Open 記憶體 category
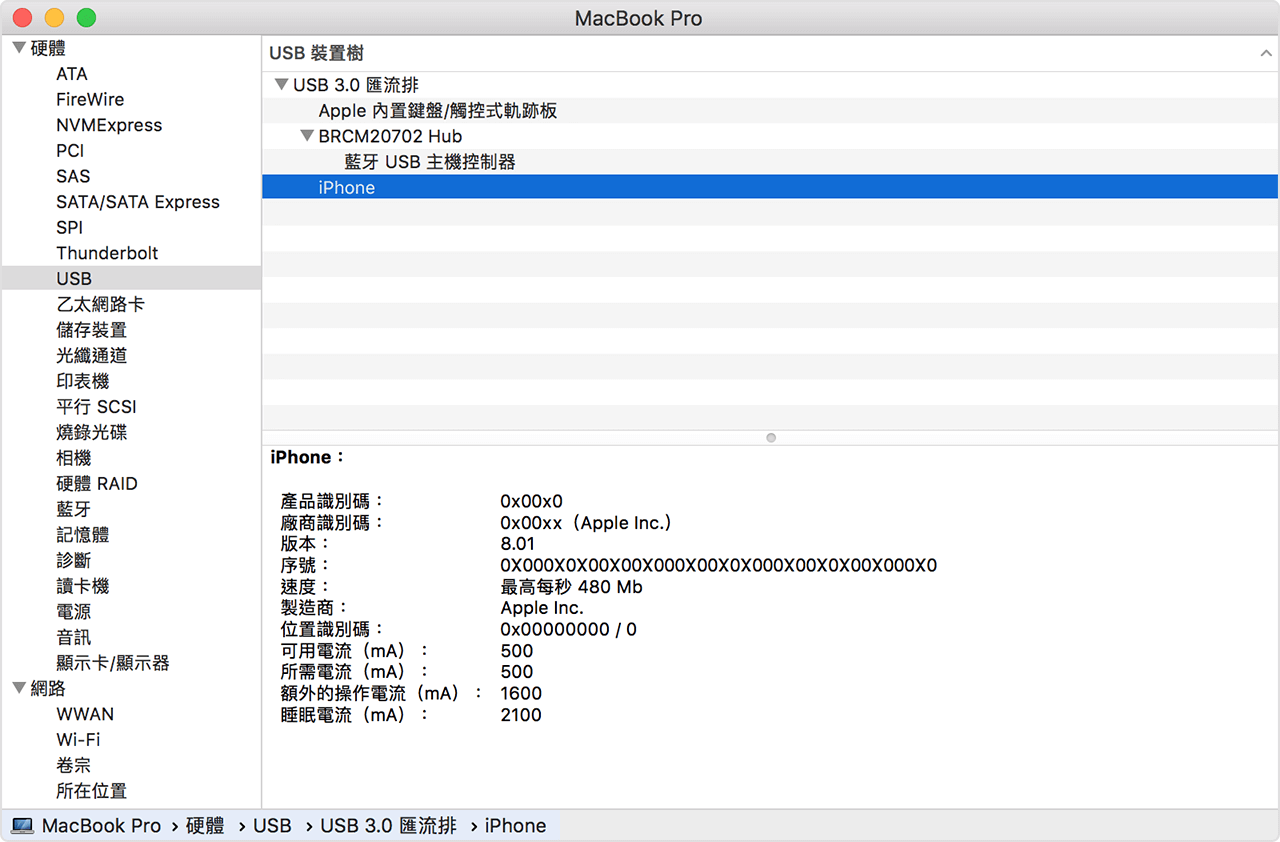Image resolution: width=1280 pixels, height=842 pixels. 82,535
